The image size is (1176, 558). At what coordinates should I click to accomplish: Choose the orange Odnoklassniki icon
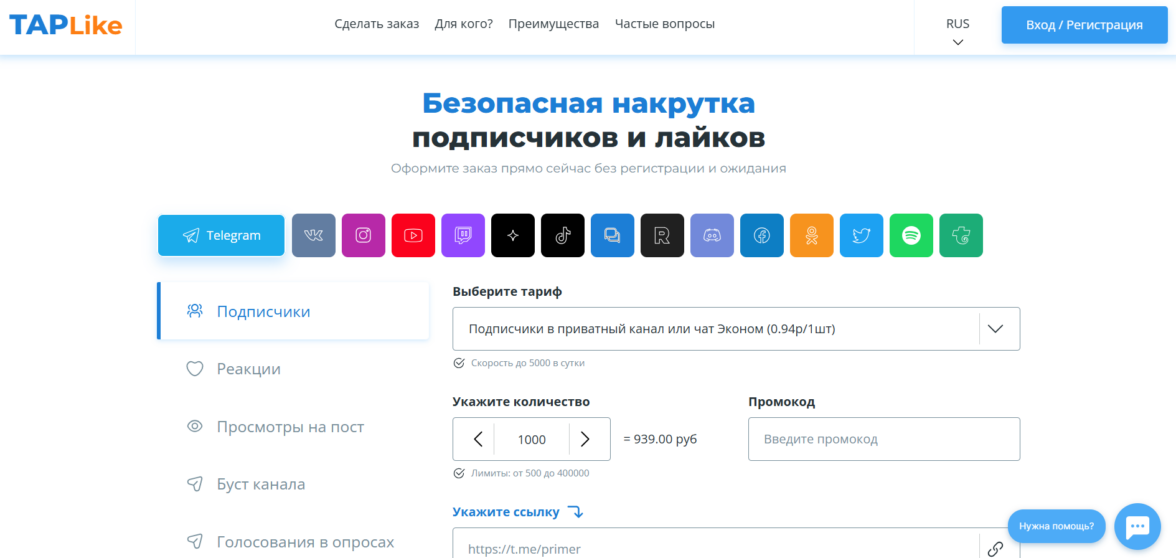[x=812, y=236]
